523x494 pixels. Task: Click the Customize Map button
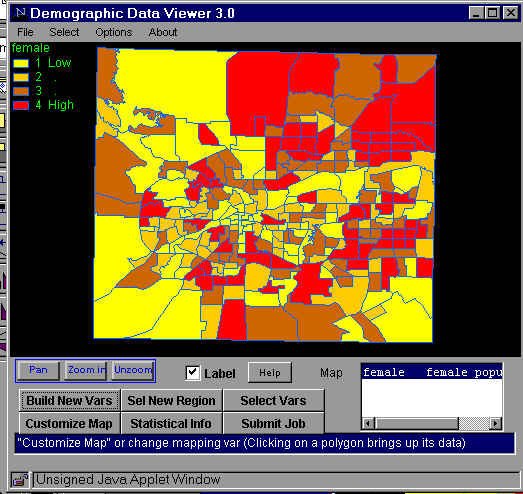point(69,423)
